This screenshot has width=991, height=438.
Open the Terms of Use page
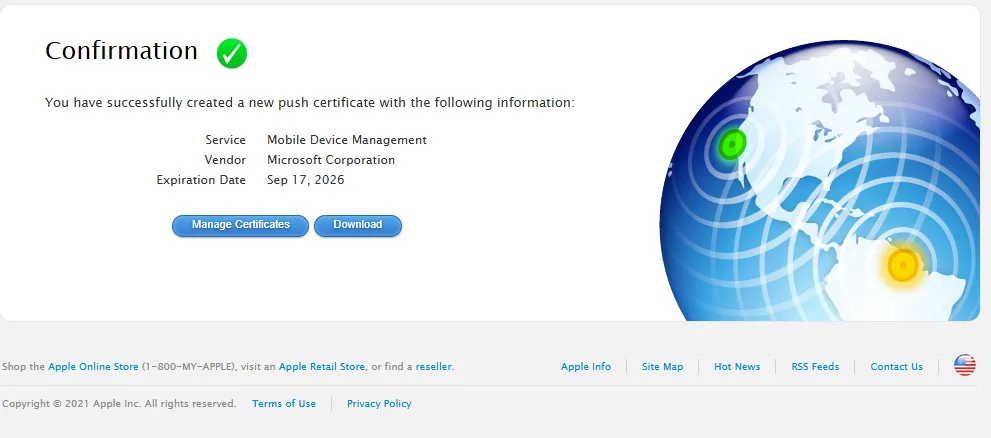(x=284, y=404)
